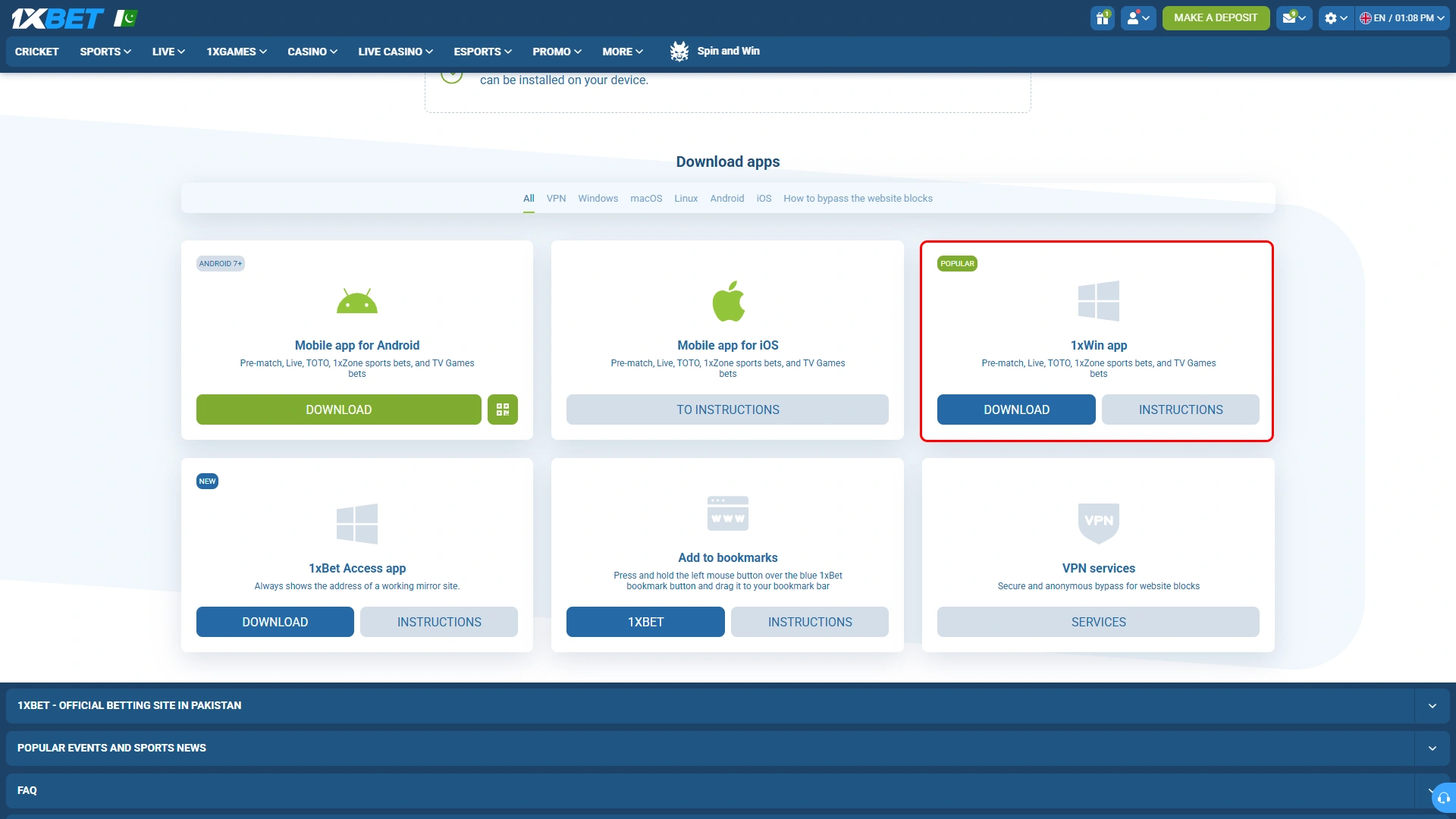Open VPN Services button
Viewport: 1456px width, 819px height.
click(x=1098, y=622)
